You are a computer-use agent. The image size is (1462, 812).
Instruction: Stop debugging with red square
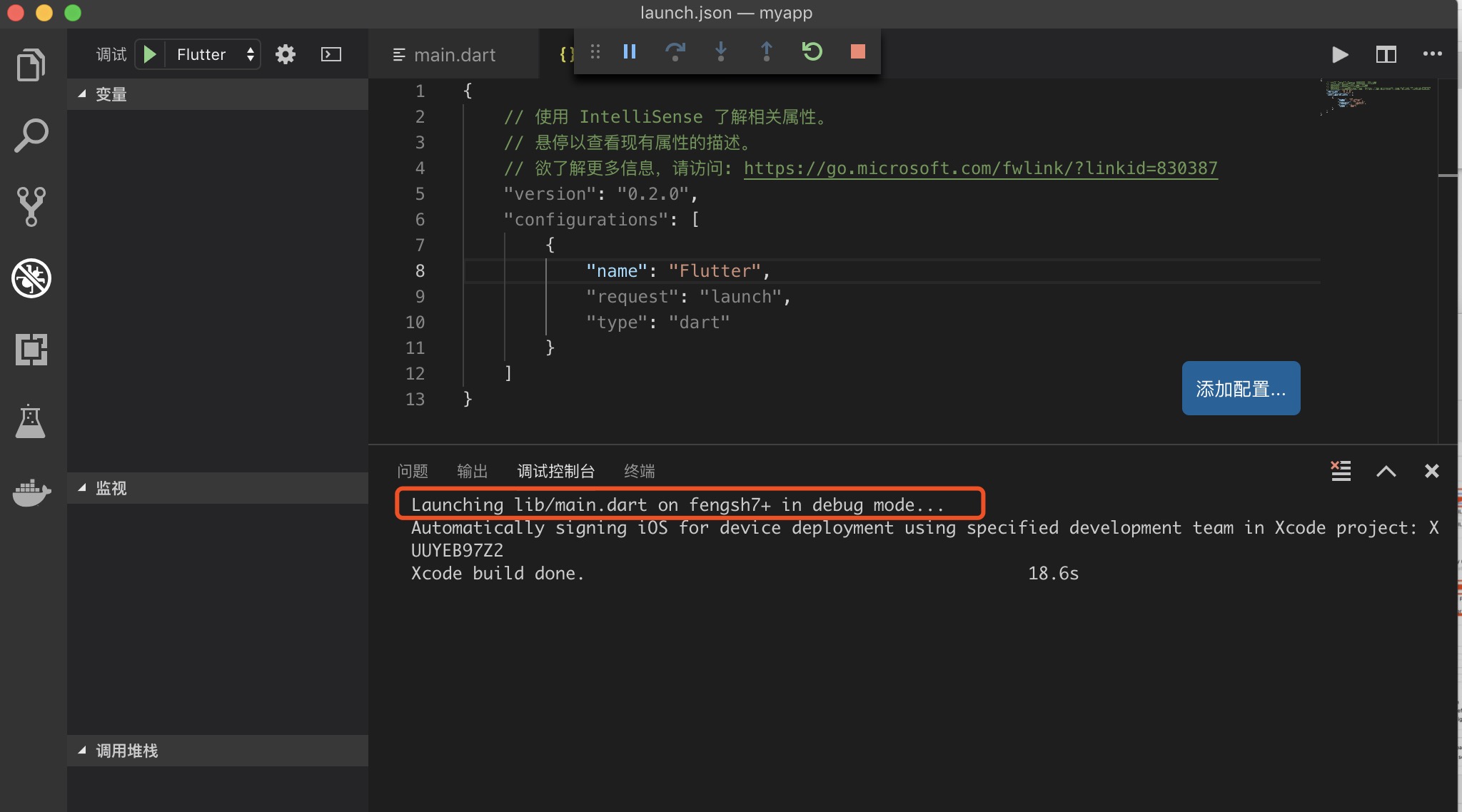857,51
